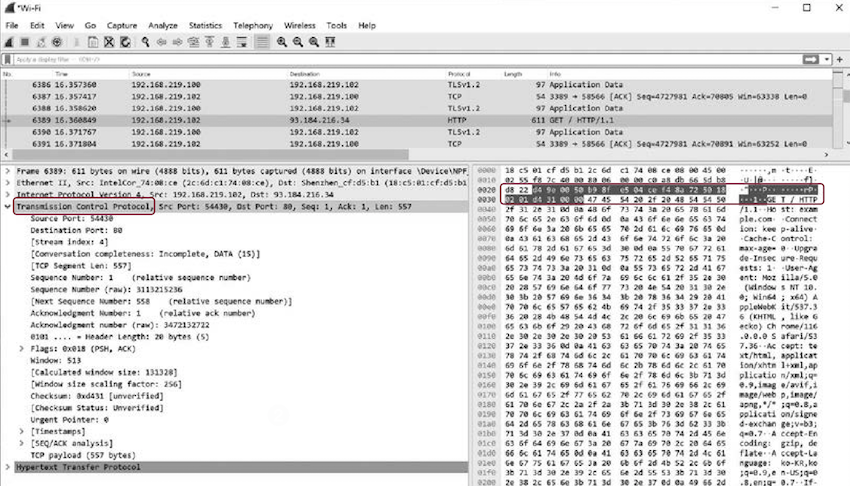Select Window: 513 field
This screenshot has height=486, width=850.
pyautogui.click(x=55, y=360)
